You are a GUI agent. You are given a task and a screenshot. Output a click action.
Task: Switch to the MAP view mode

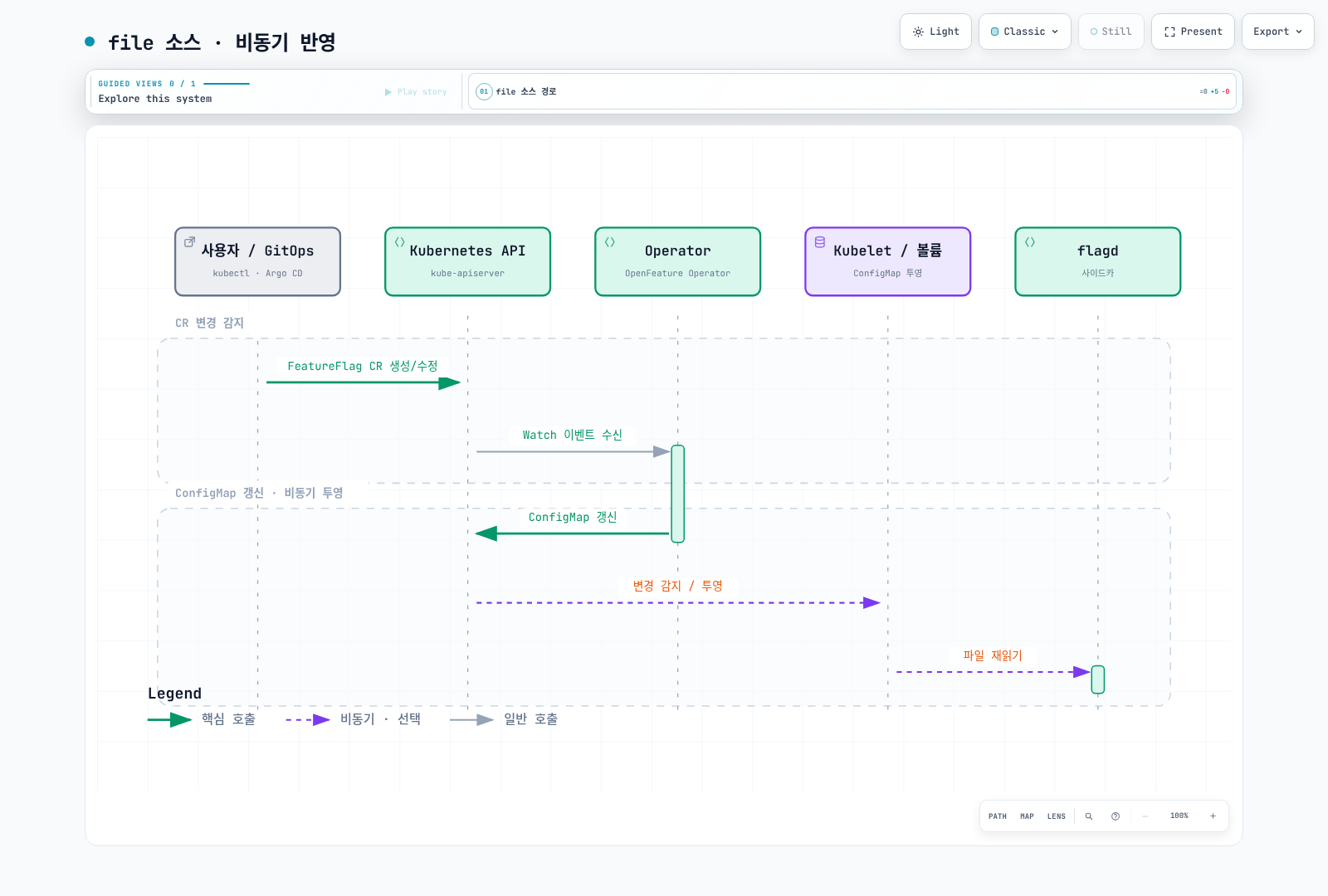[1027, 816]
